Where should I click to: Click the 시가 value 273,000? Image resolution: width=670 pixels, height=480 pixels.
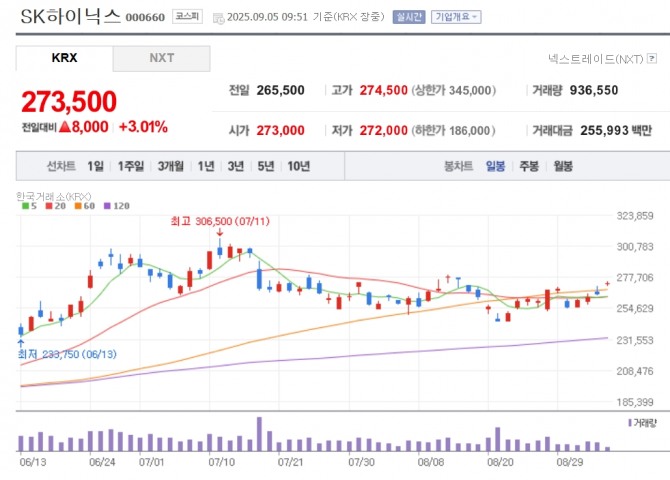coord(280,130)
